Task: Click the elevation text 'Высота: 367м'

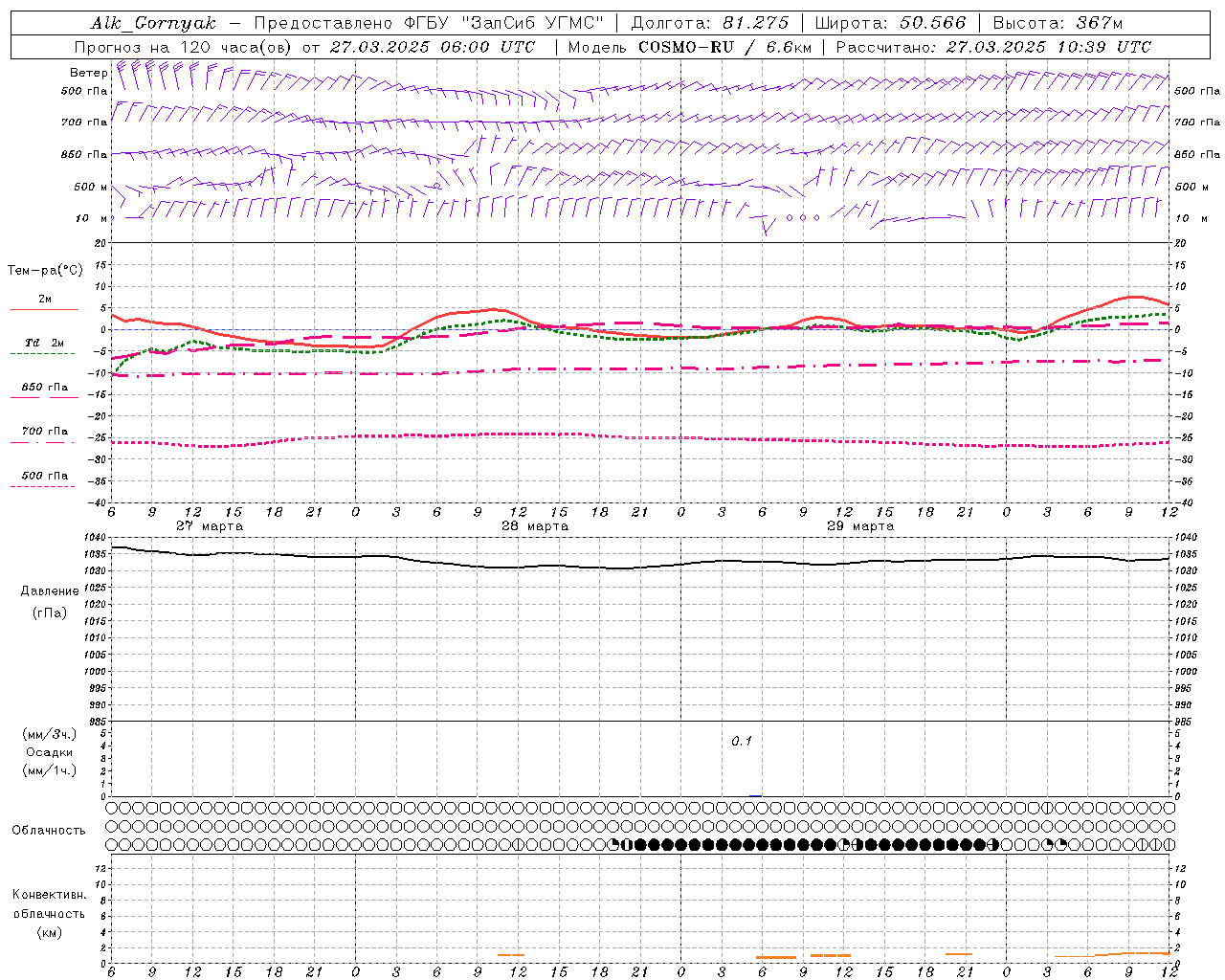Action: (1058, 23)
